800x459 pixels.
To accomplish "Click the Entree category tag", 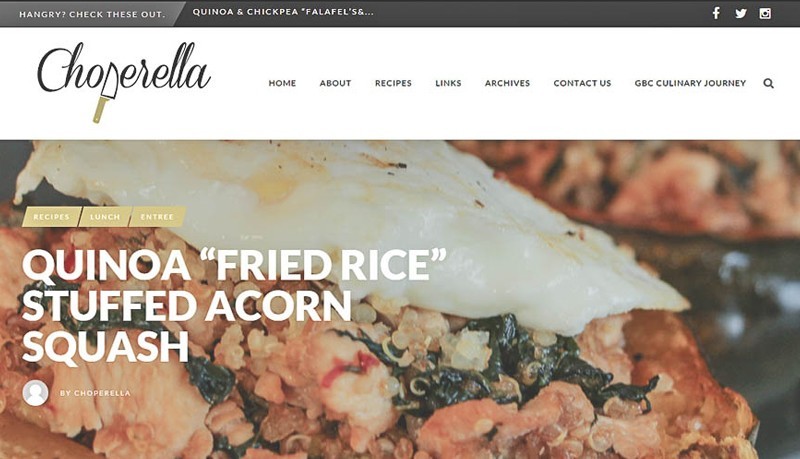I will click(x=157, y=217).
